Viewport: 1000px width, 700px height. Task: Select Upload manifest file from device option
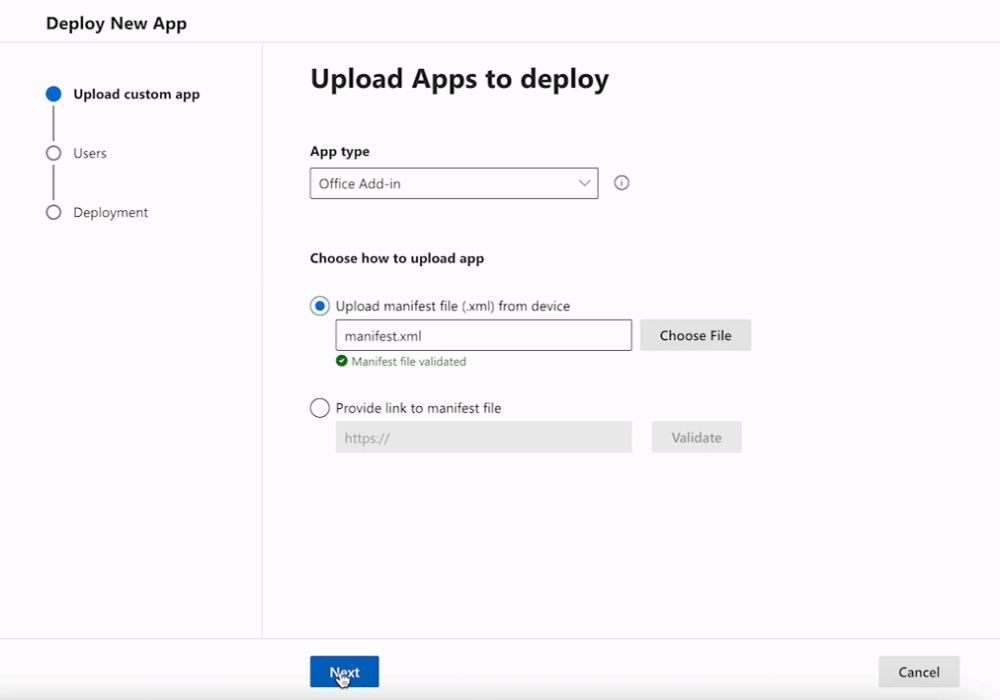coord(320,306)
